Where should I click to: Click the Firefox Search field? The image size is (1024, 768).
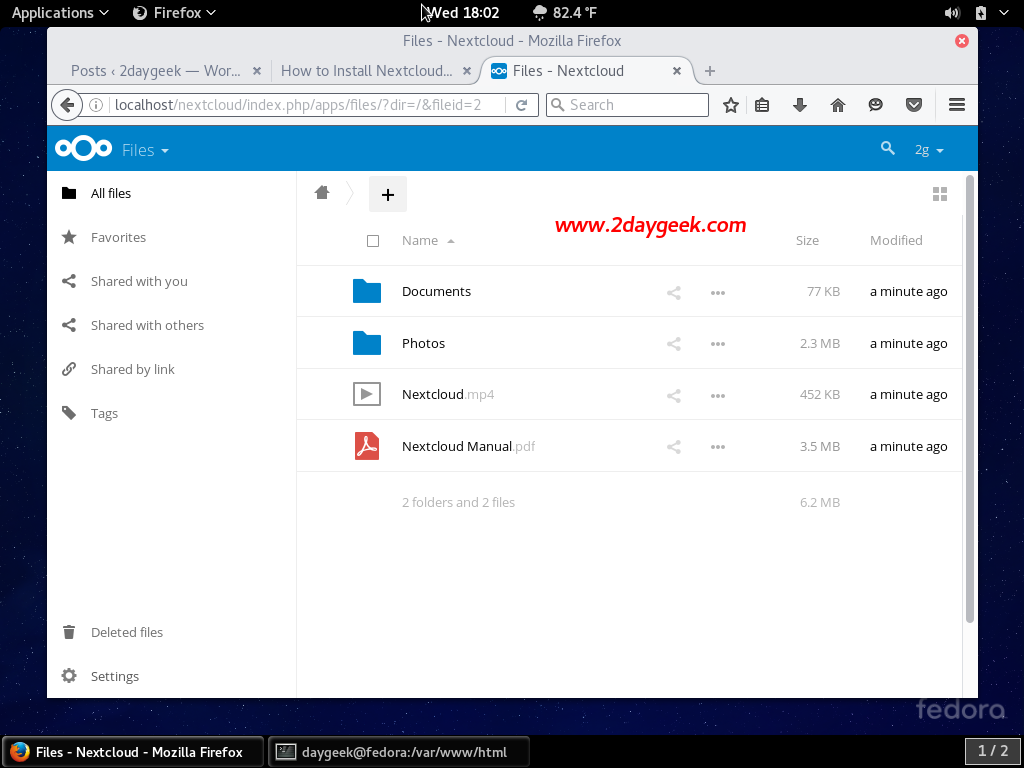click(x=627, y=104)
